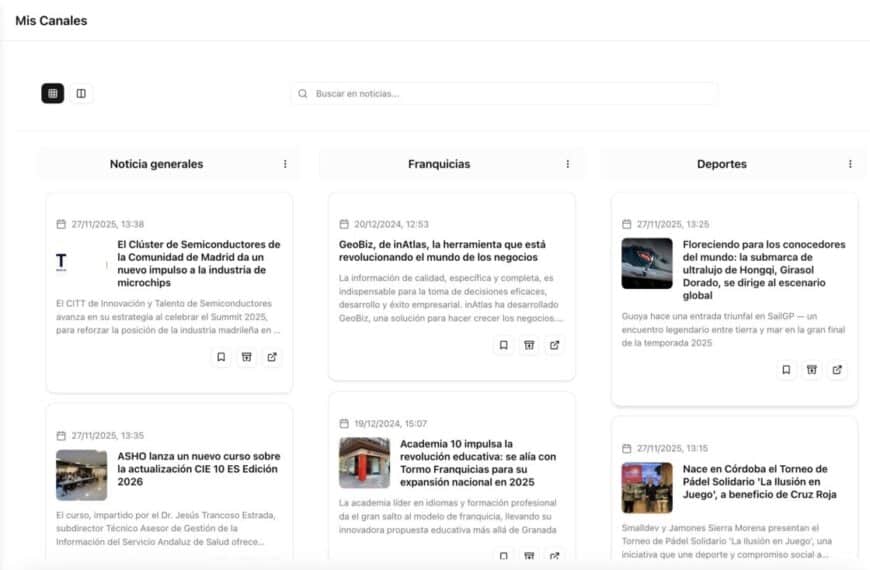Open 'El Clúster de Semiconductores' headline

click(x=199, y=264)
